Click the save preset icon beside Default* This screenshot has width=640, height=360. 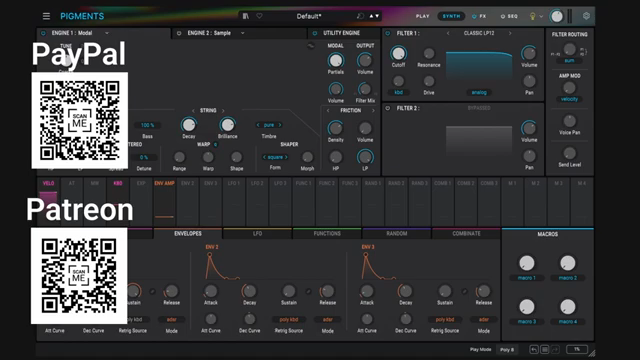pos(360,16)
